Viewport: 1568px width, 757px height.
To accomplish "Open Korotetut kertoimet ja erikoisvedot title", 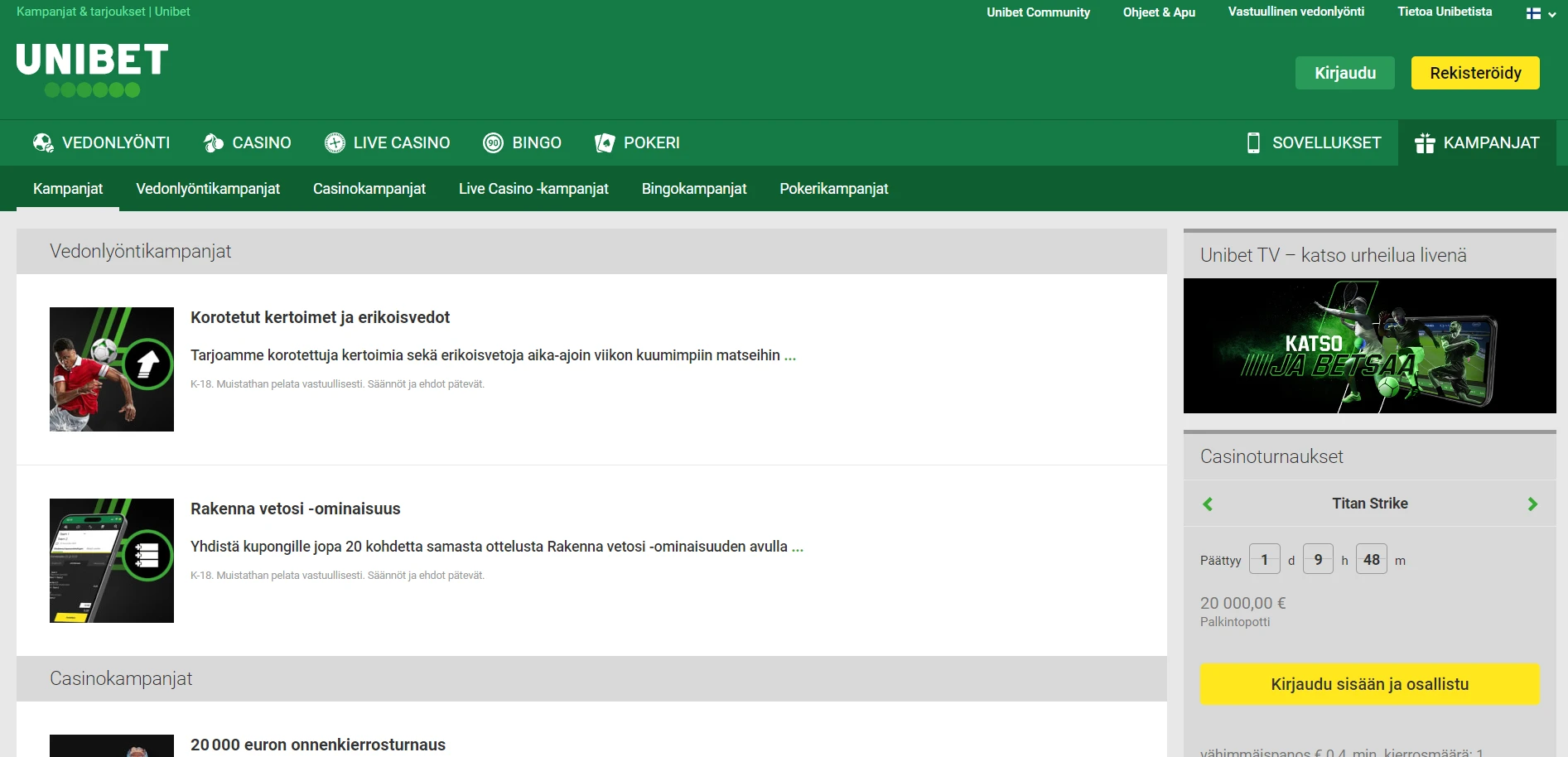I will pyautogui.click(x=320, y=317).
